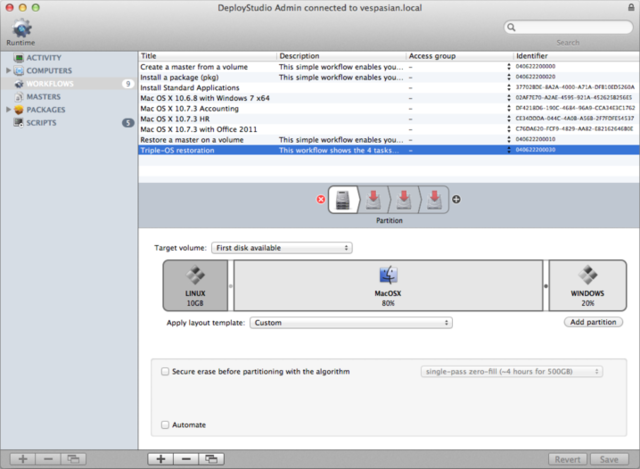Screen dimensions: 640x469
Task: Click into the Search field
Action: click(x=568, y=27)
